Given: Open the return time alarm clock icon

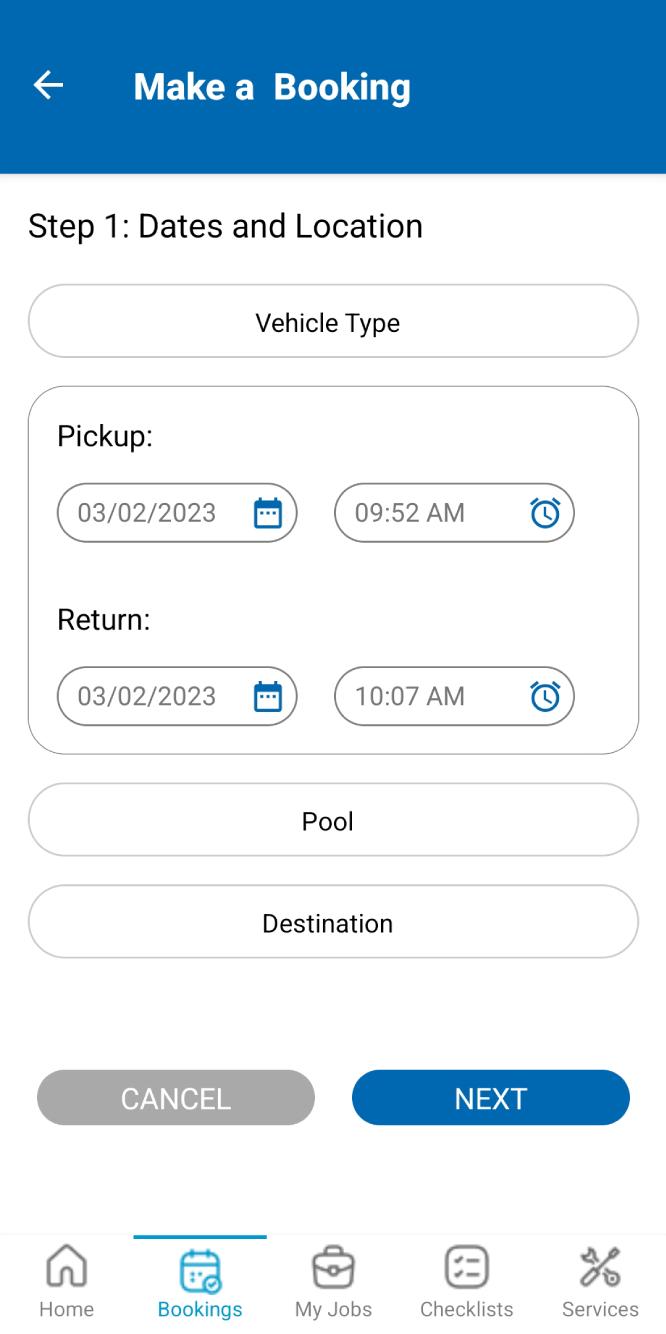Looking at the screenshot, I should [545, 696].
